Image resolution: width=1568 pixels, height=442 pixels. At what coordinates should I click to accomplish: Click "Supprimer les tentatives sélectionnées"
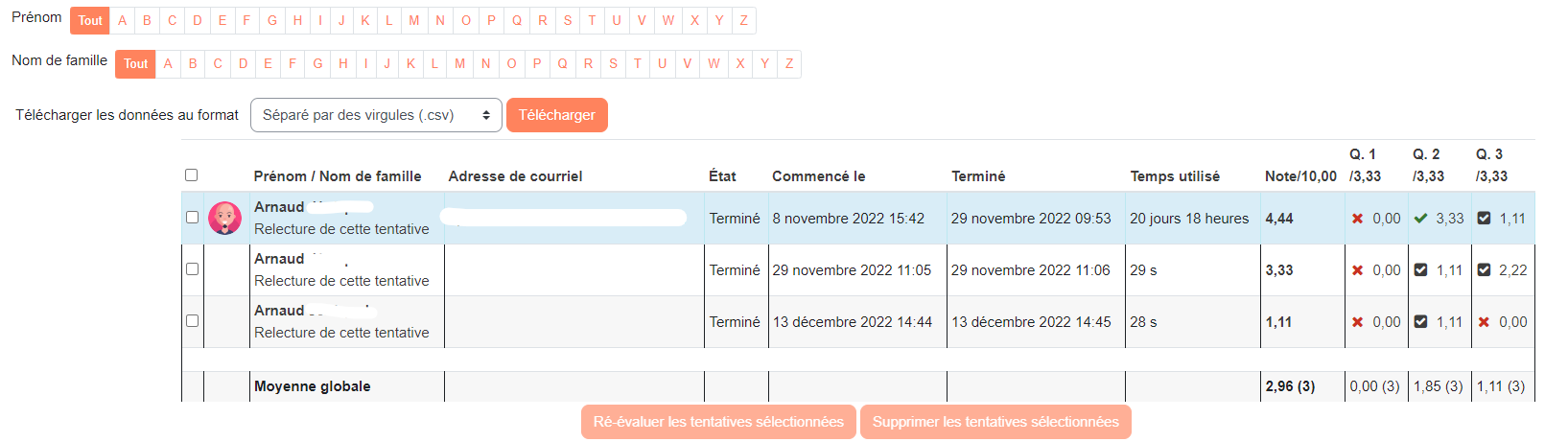click(995, 422)
